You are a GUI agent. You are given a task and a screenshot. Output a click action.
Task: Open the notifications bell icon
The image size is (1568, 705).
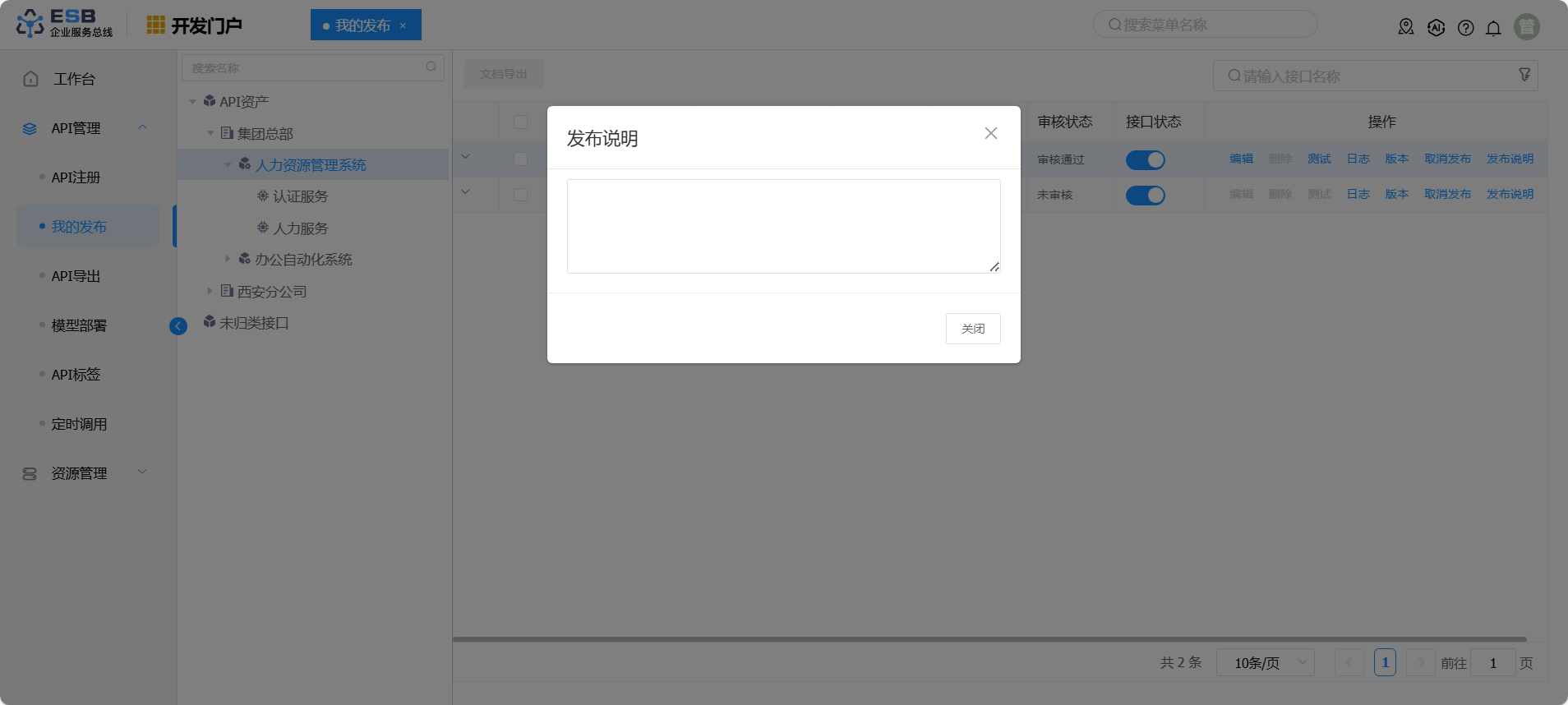coord(1493,28)
